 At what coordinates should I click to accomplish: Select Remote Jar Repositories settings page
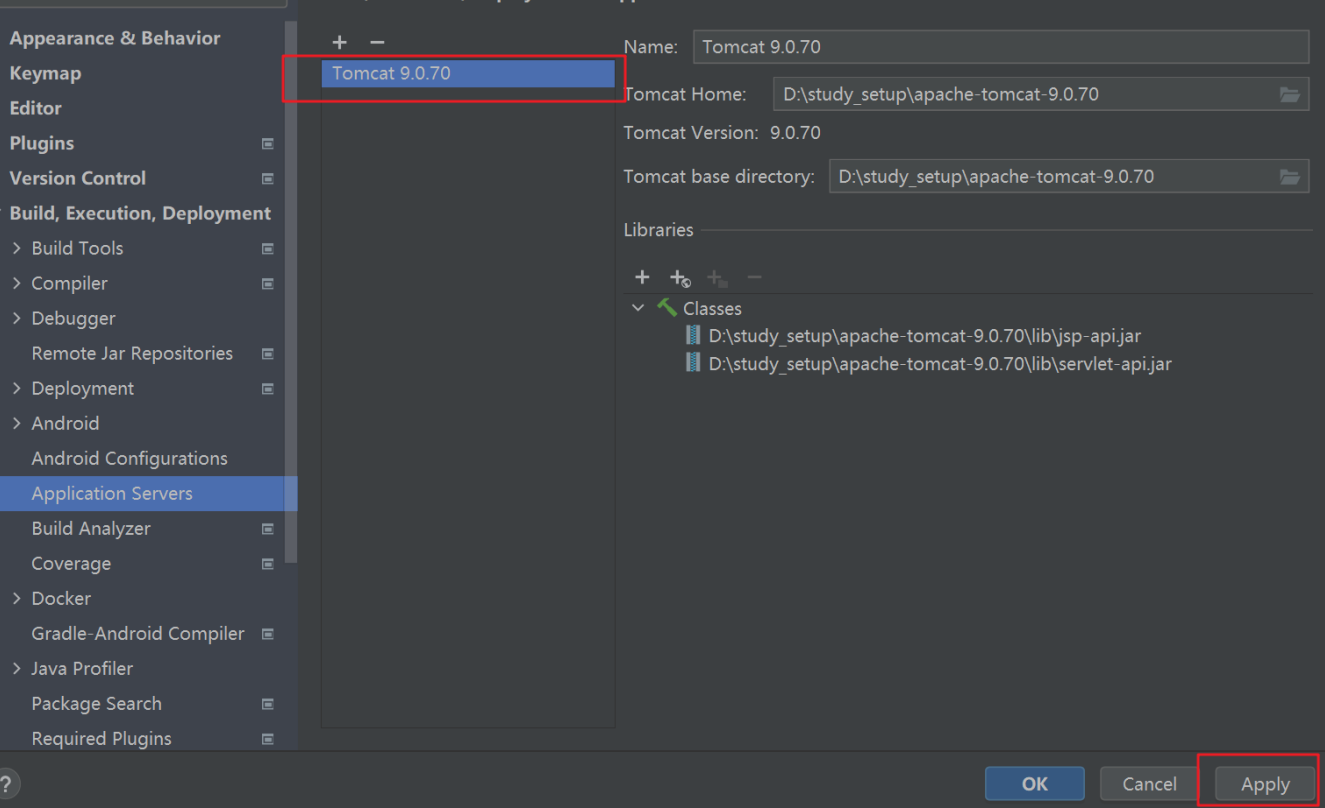(131, 353)
